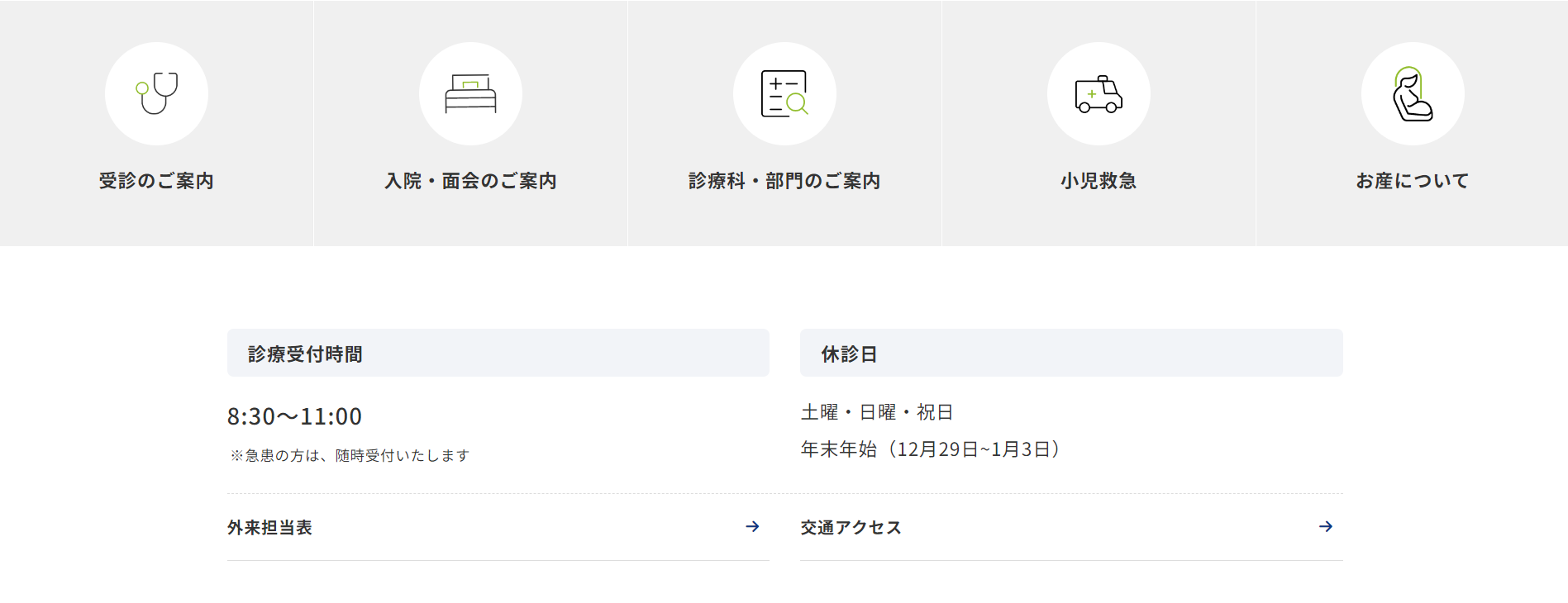Click the mother and baby icon
1568x603 pixels.
point(1413,94)
